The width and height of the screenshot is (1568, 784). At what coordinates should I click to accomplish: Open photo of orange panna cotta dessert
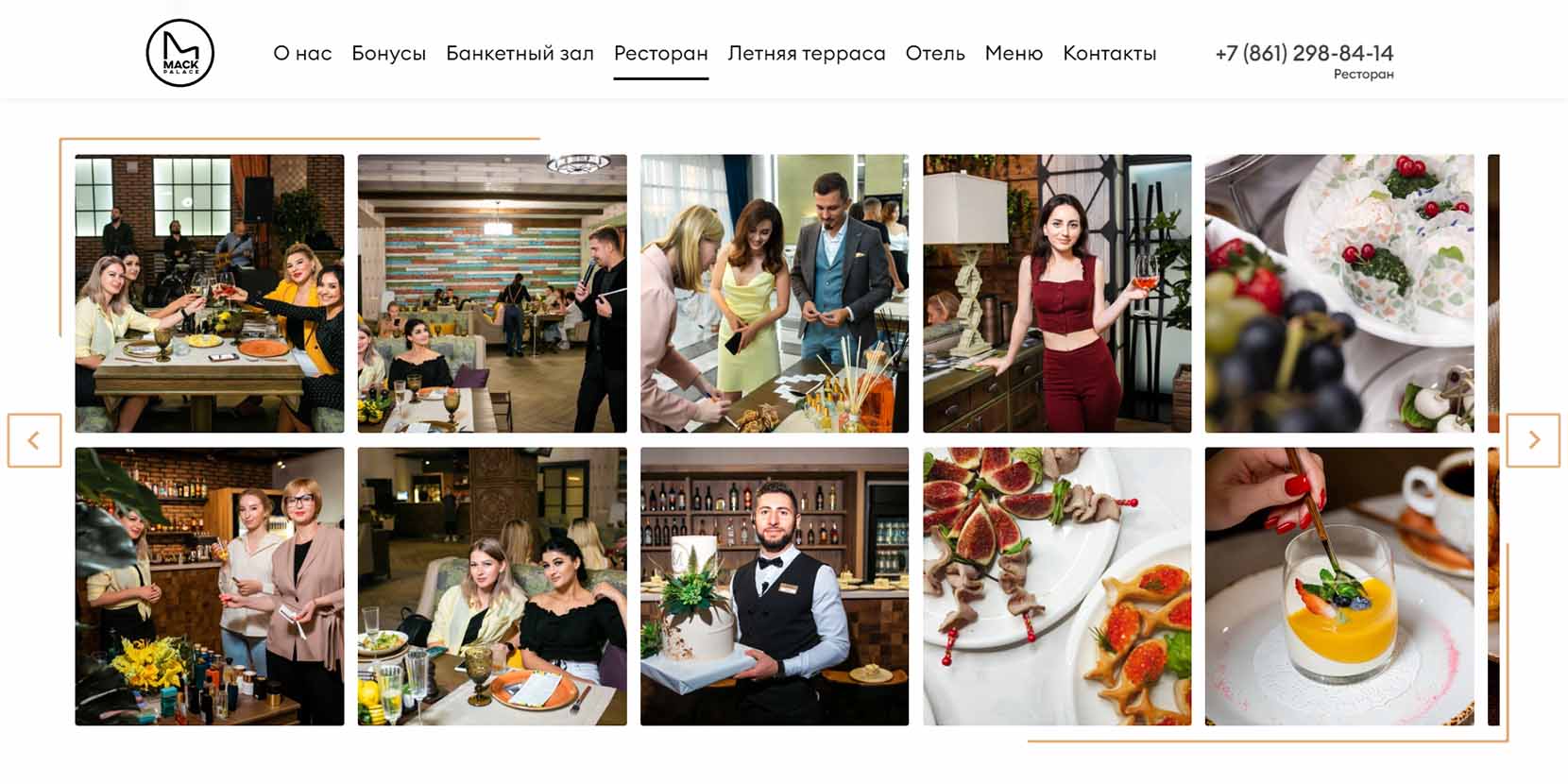click(1339, 587)
